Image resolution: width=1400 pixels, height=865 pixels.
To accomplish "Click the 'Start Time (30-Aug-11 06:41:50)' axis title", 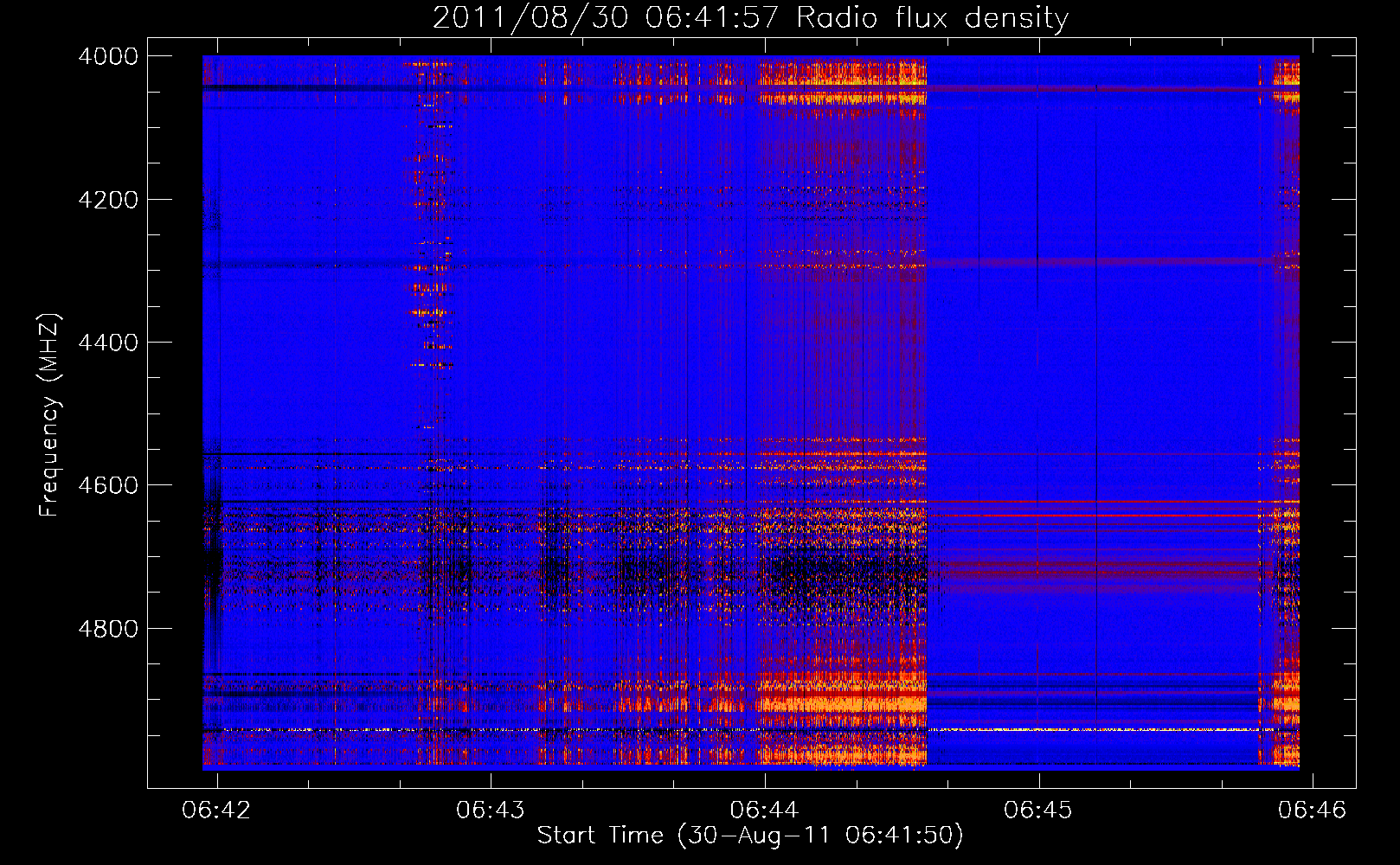I will click(x=750, y=836).
